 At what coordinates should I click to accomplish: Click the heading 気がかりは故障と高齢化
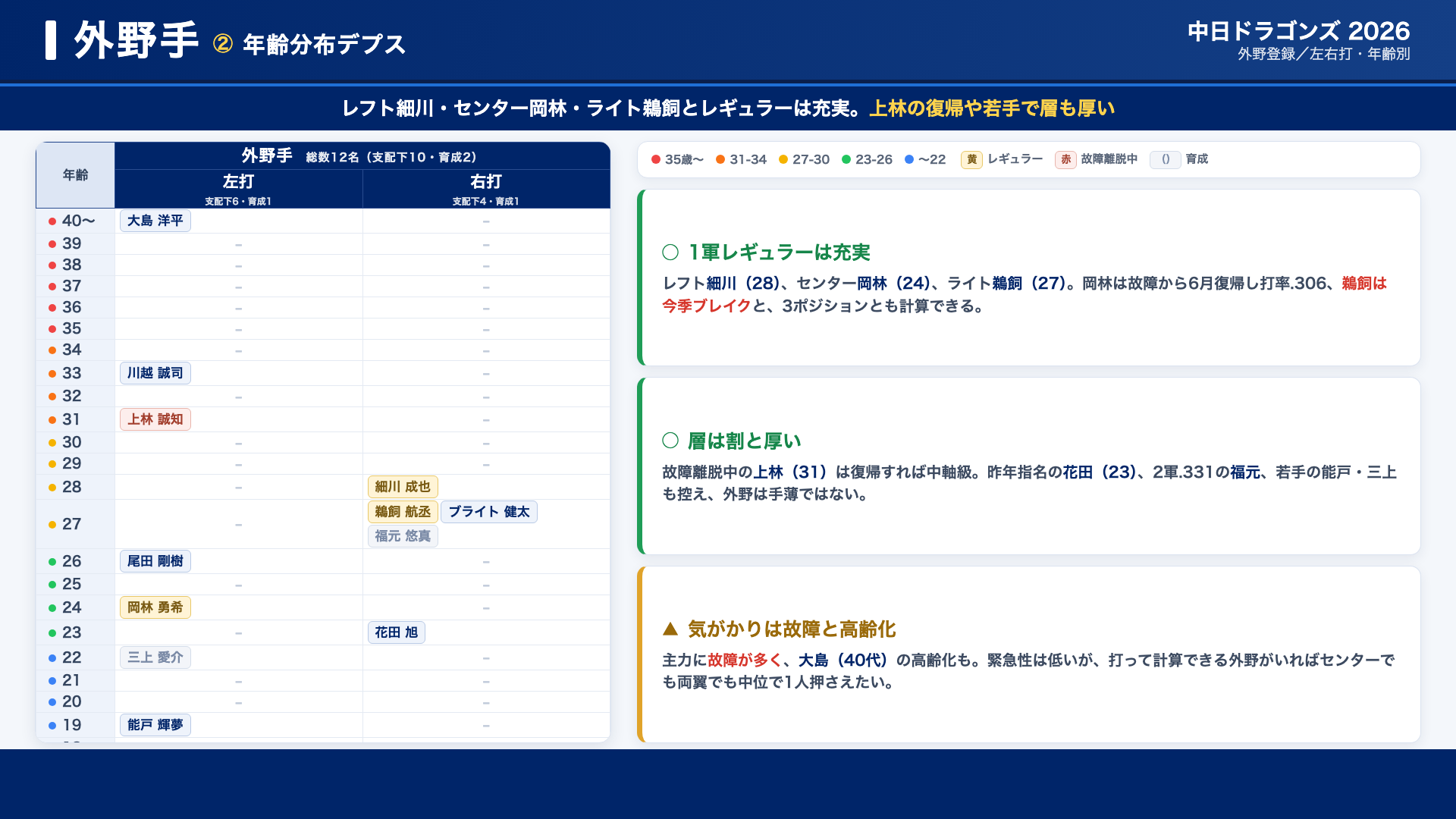coord(792,629)
